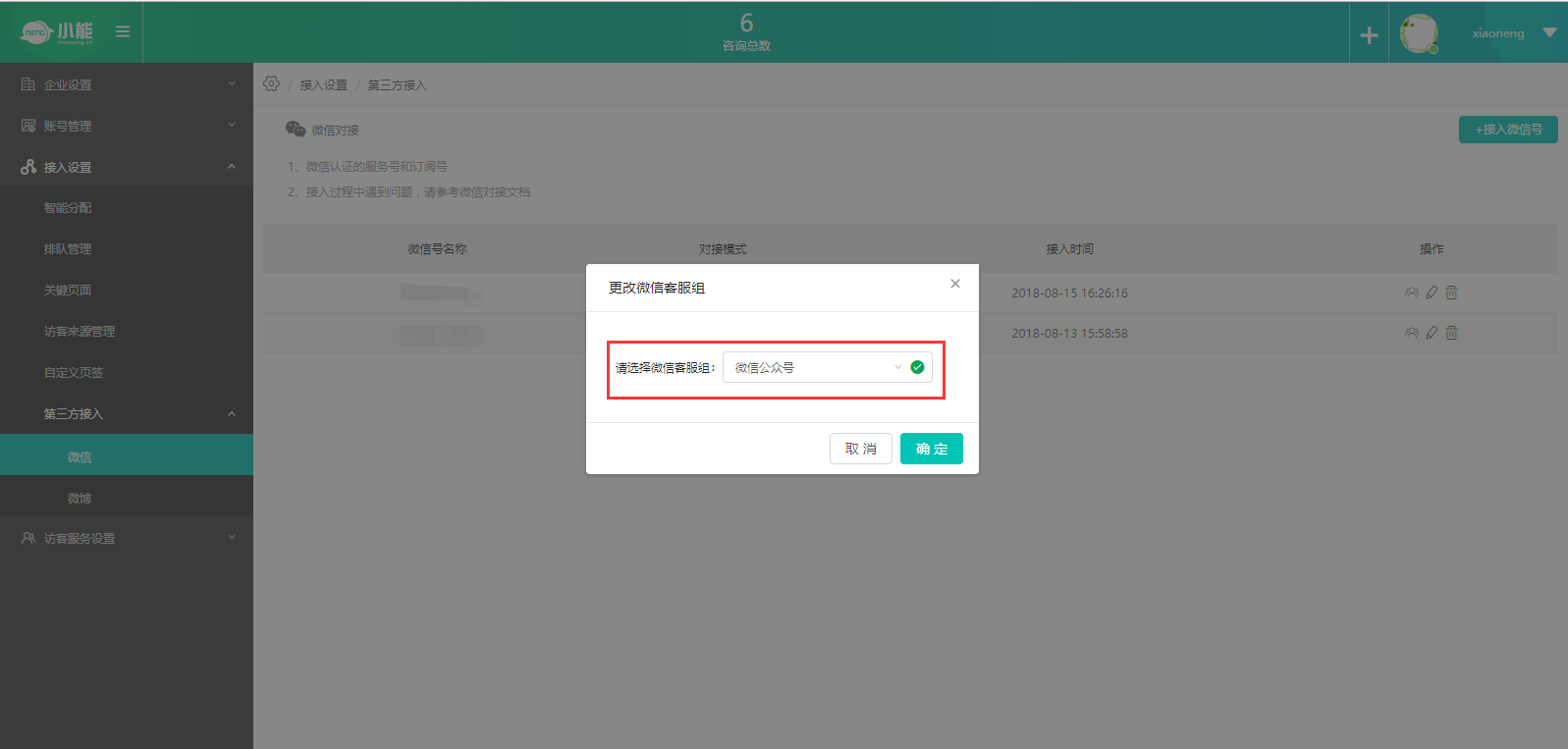Click the +接入微信号 button
This screenshot has width=1568, height=749.
1508,130
